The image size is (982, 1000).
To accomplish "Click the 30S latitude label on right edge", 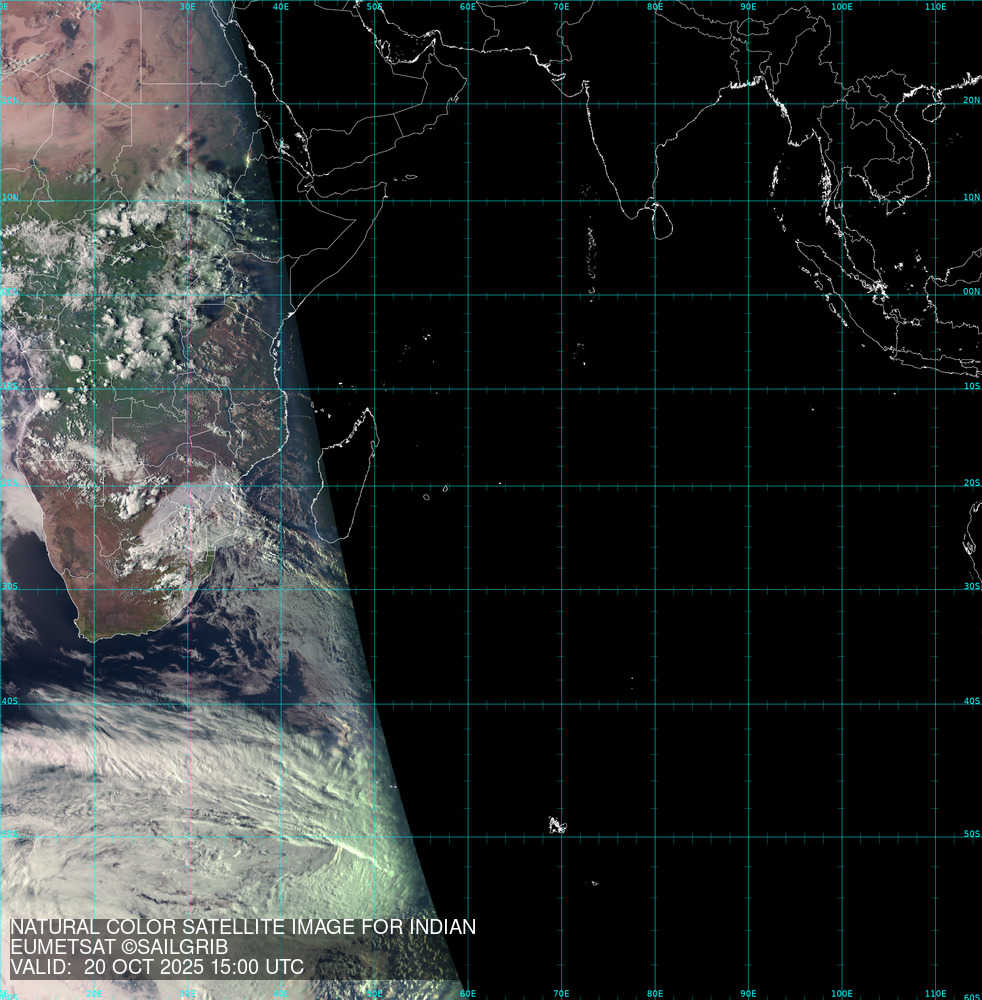I will click(x=971, y=587).
